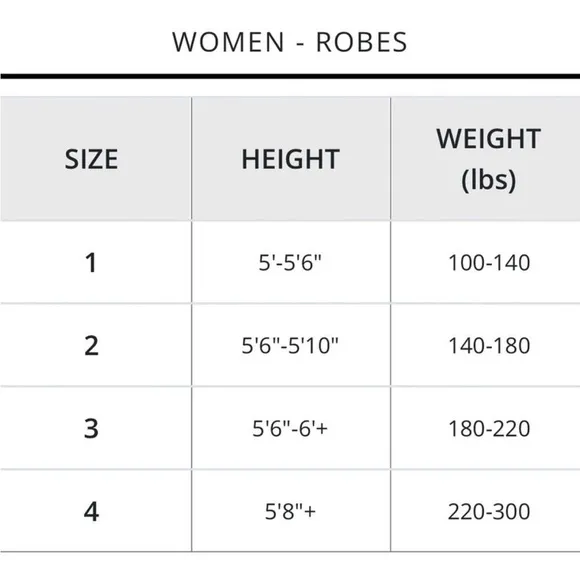The height and width of the screenshot is (580, 580).
Task: Select the height cell 5'6"-6'+
Action: [x=290, y=429]
